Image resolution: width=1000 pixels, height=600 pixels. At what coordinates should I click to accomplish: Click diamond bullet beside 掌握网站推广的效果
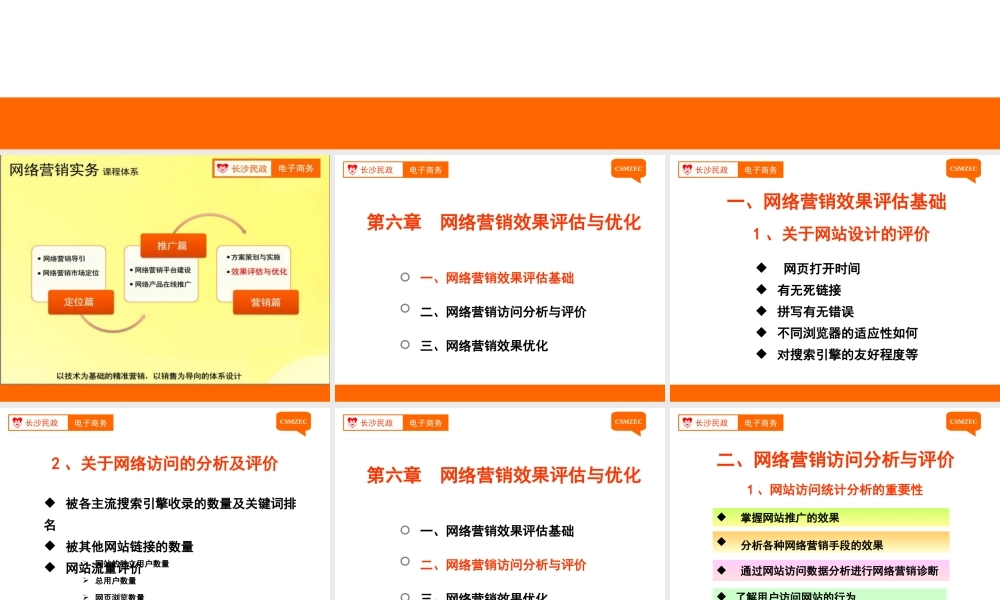[722, 517]
